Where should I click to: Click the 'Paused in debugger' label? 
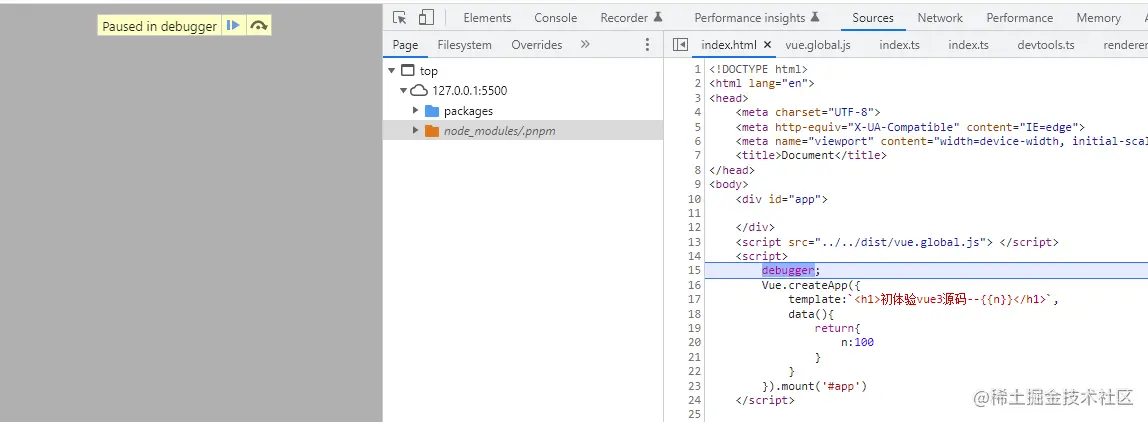[x=160, y=26]
